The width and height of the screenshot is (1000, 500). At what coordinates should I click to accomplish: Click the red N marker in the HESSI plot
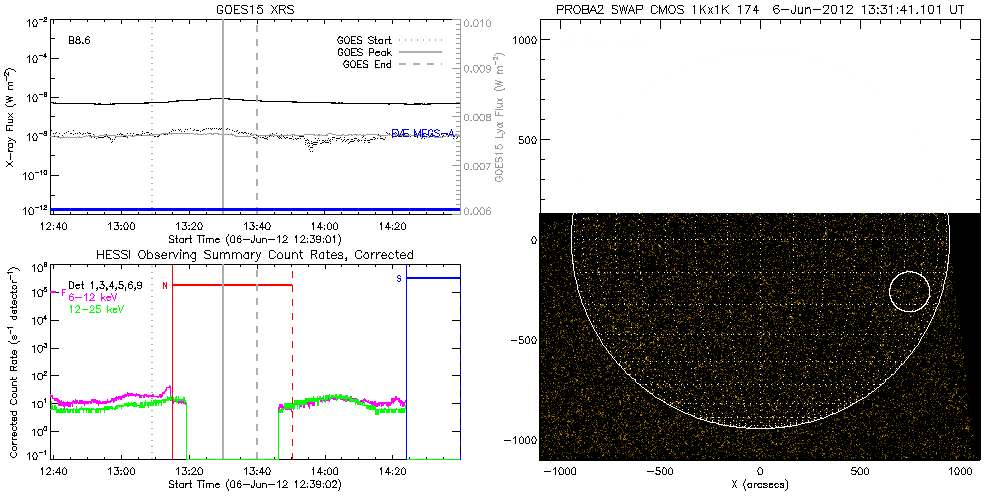165,285
